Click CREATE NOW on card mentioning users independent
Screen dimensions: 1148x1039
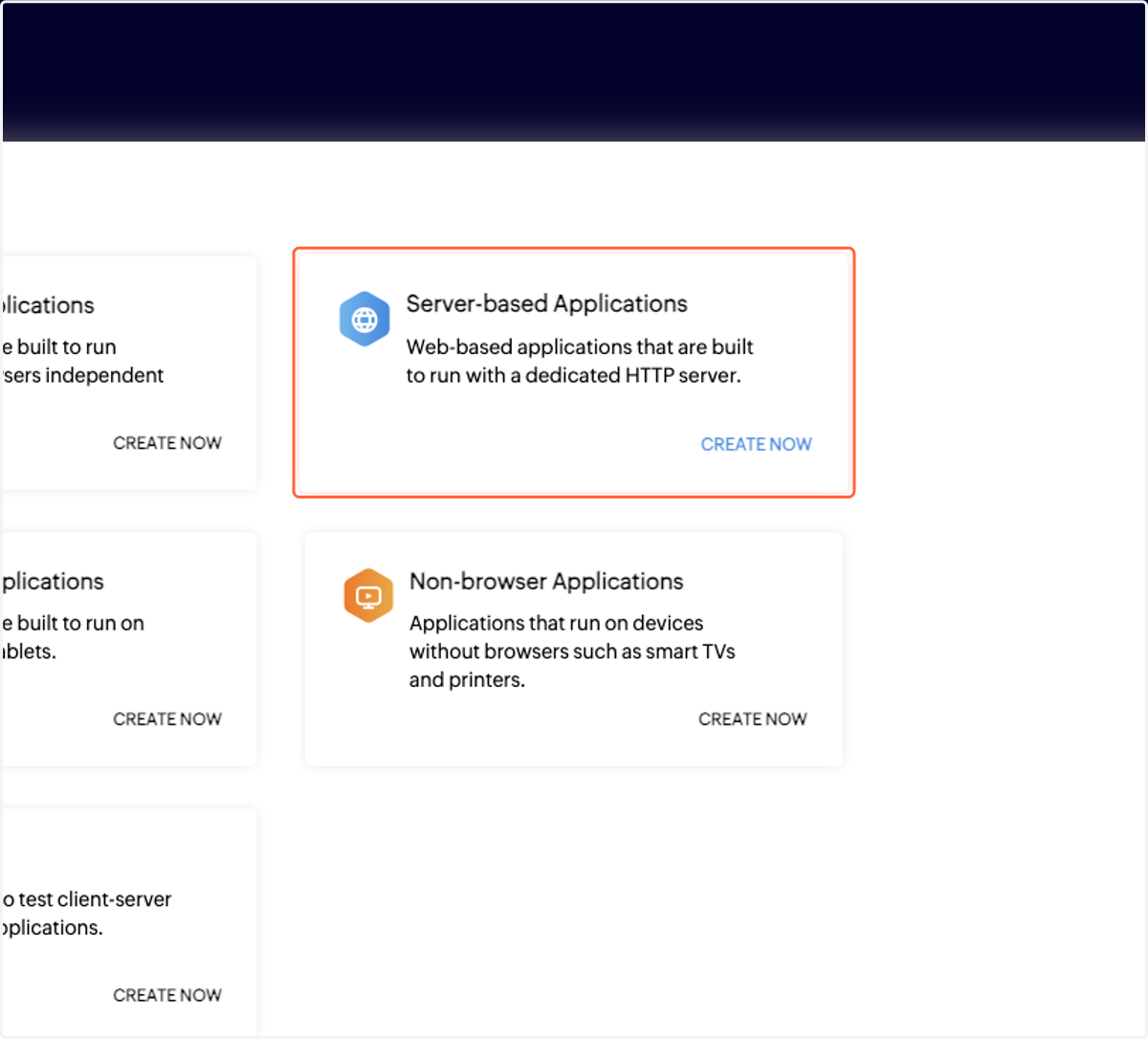[167, 443]
